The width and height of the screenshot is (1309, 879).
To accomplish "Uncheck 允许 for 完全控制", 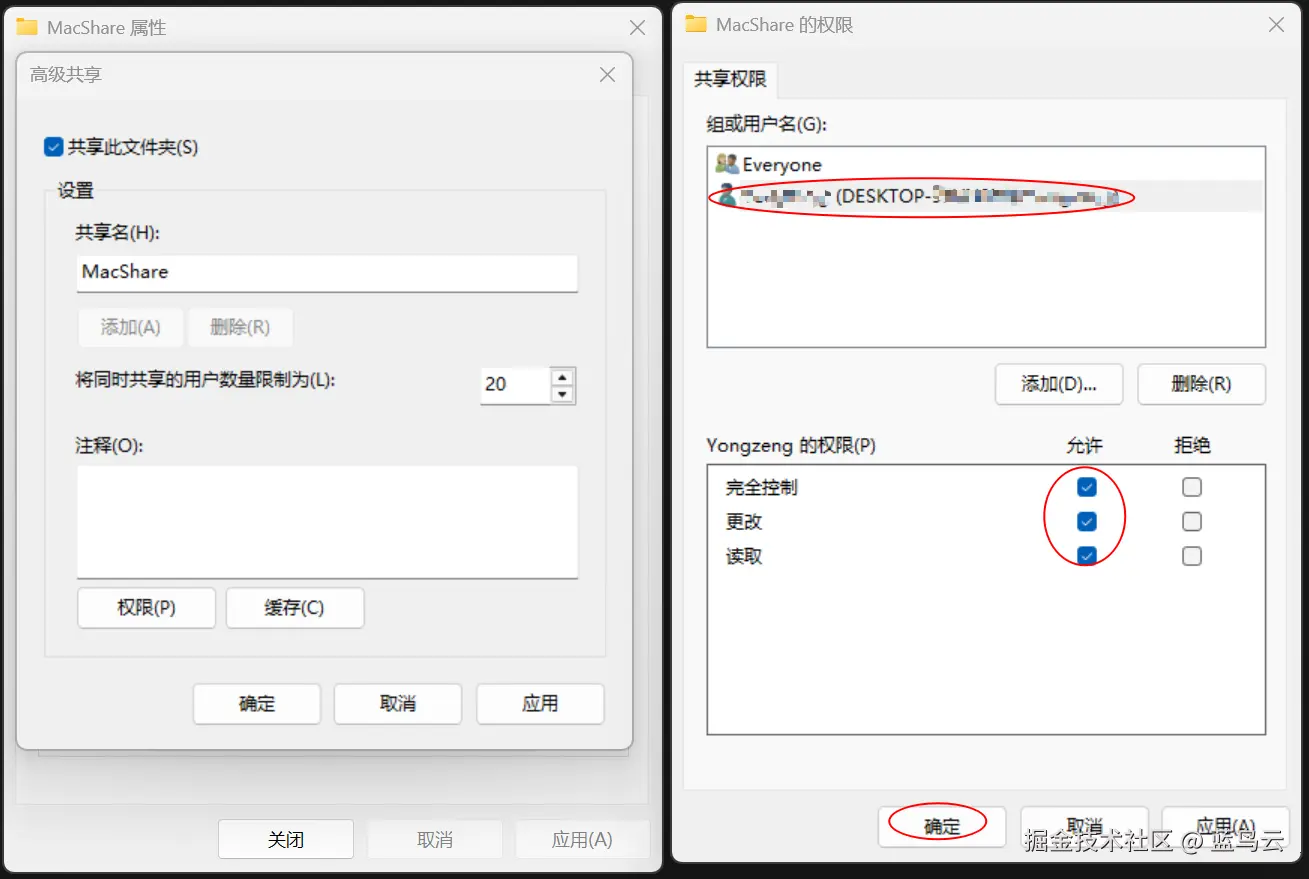I will (1085, 487).
